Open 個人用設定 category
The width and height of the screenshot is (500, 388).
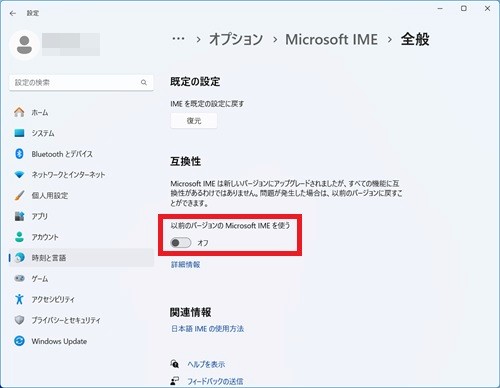point(81,195)
